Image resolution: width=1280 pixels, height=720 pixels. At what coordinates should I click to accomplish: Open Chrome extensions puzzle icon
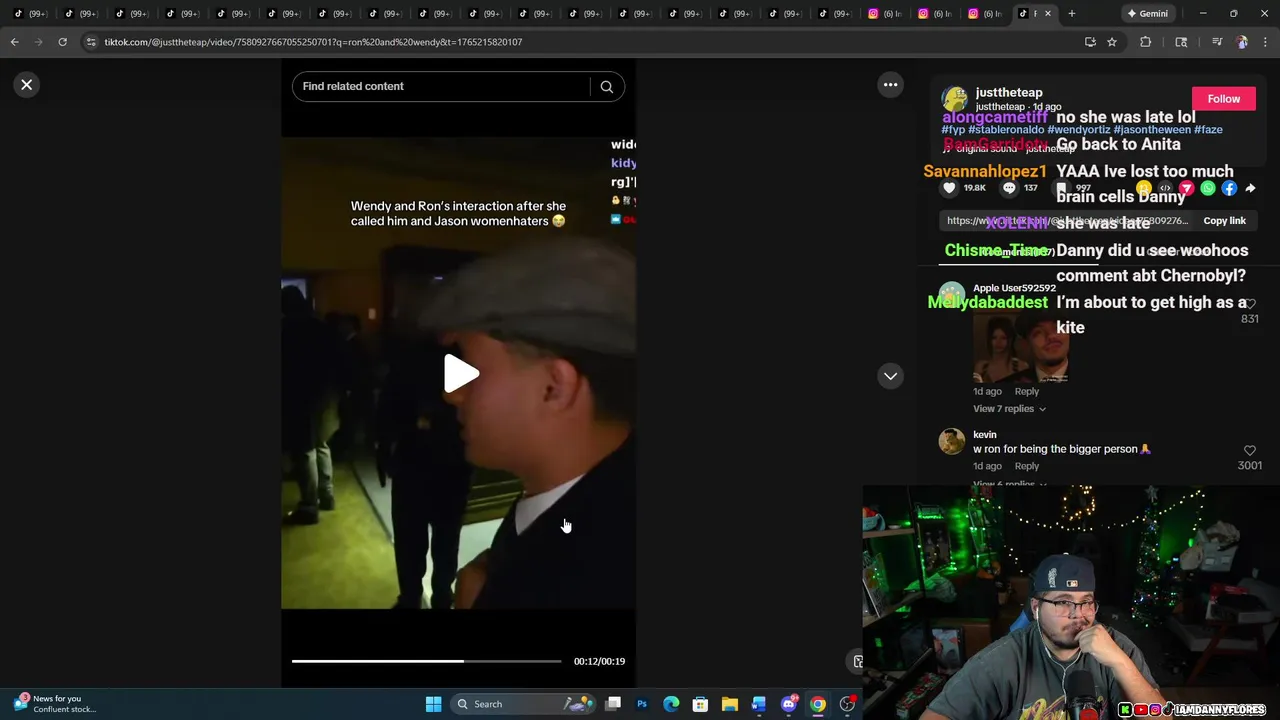tap(1146, 42)
